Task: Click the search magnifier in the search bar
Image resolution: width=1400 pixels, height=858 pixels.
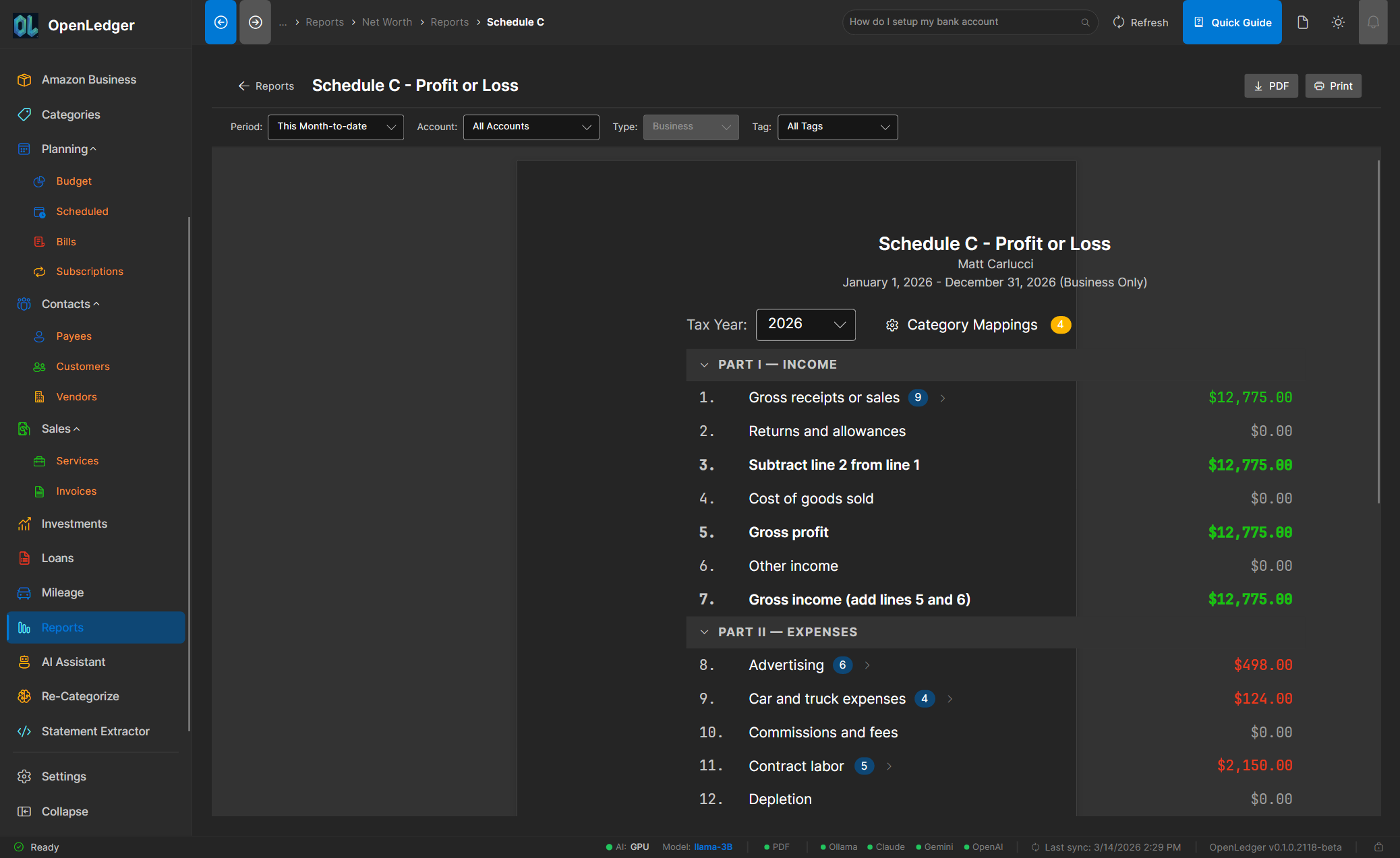Action: click(1085, 22)
